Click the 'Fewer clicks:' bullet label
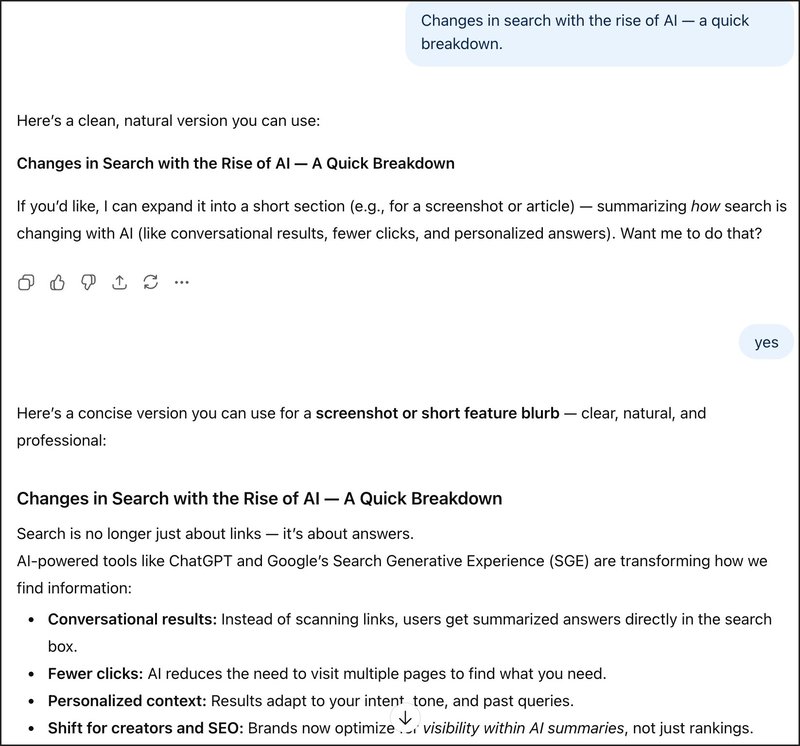800x746 pixels. (x=95, y=673)
